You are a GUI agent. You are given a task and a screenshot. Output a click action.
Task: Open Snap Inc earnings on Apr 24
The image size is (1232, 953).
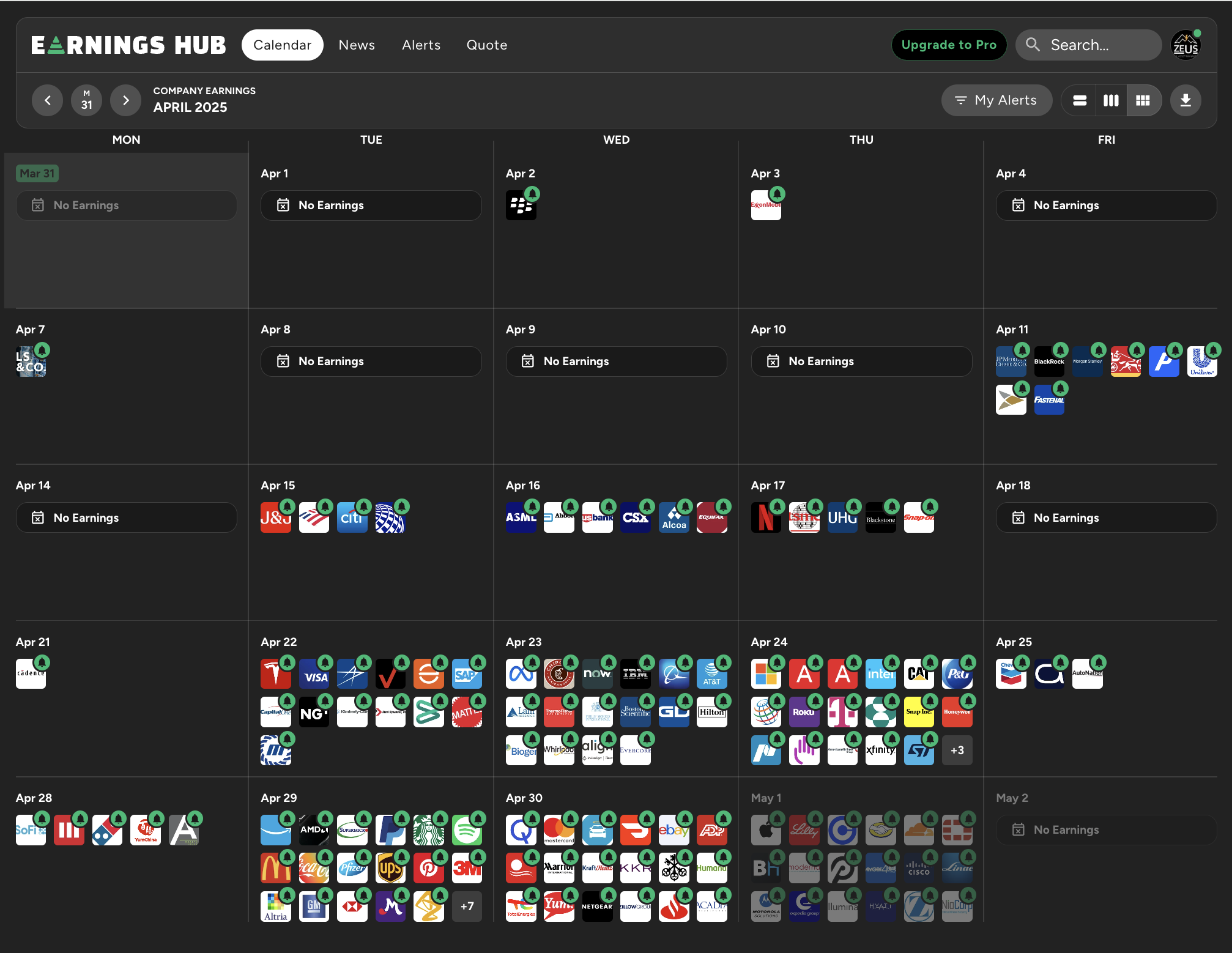coord(919,712)
